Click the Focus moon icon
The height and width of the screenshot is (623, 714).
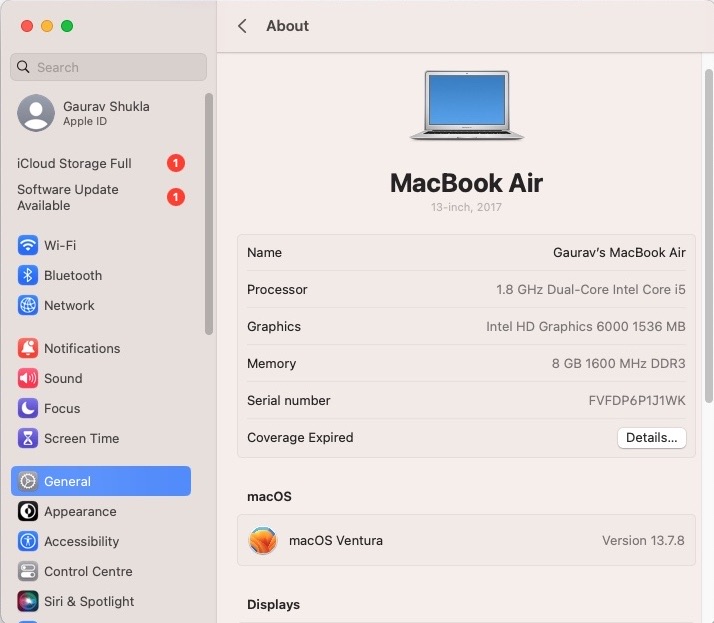(28, 408)
